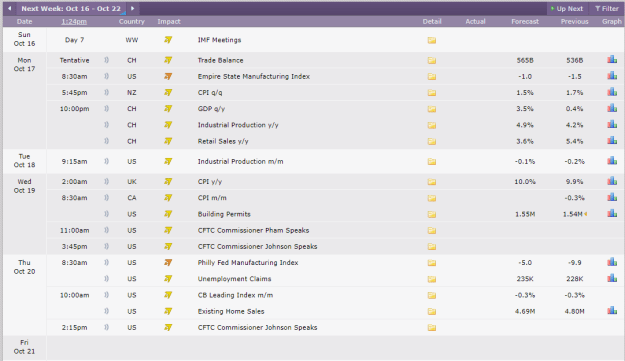Show graph for Empire State Manufacturing Index
The width and height of the screenshot is (625, 361).
tap(612, 76)
